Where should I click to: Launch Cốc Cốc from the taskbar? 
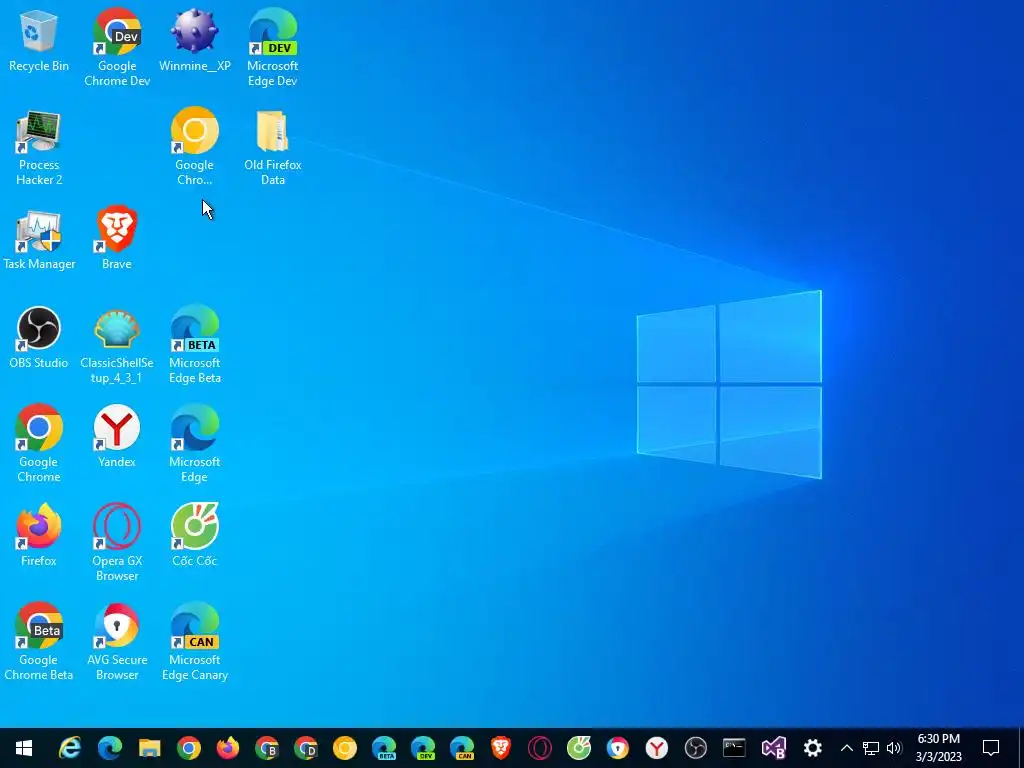(x=579, y=748)
